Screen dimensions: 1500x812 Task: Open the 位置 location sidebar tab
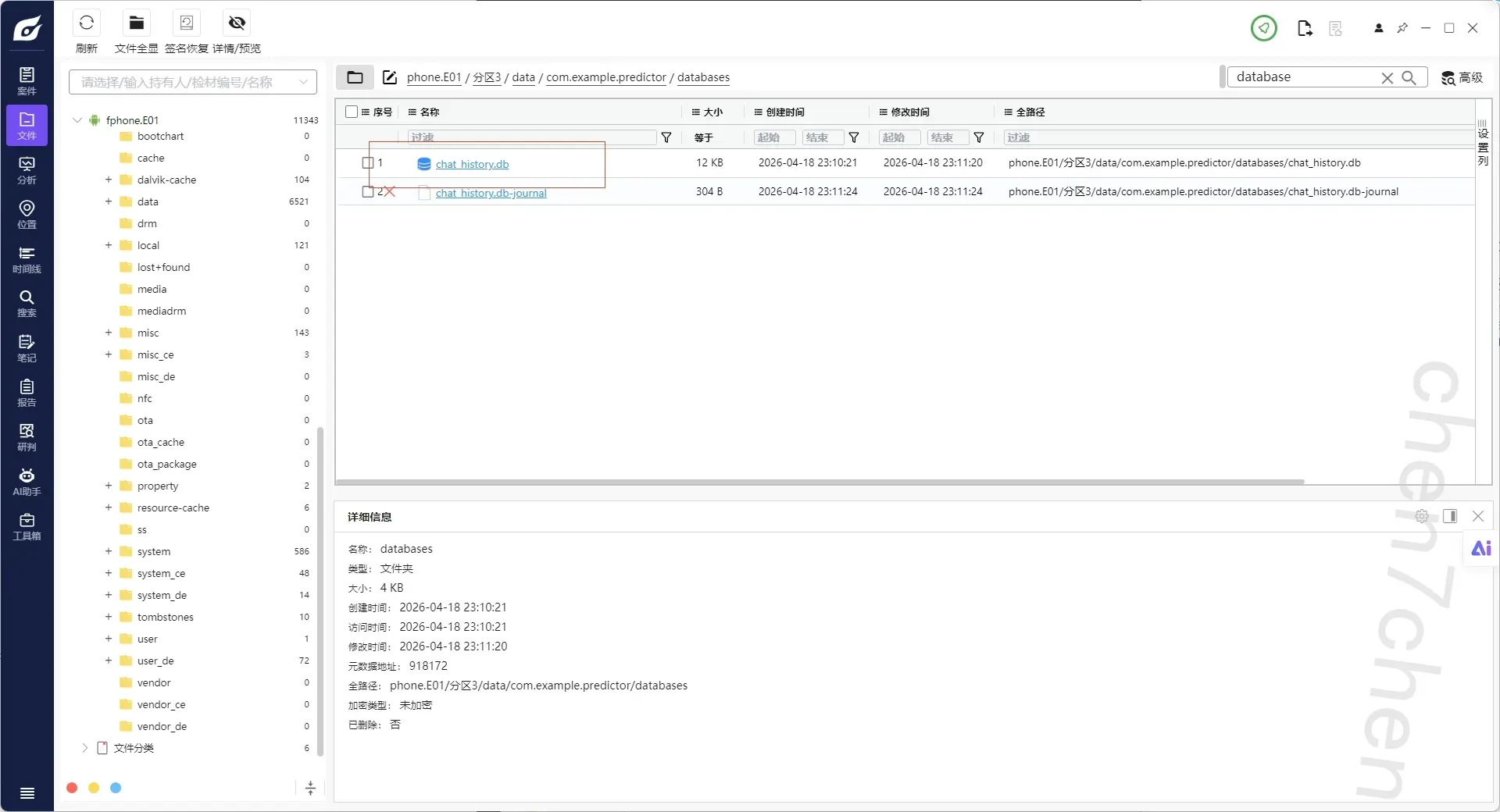[x=27, y=214]
